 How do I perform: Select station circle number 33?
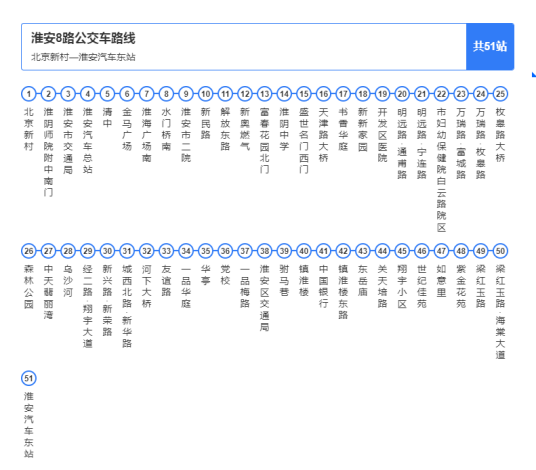click(x=166, y=251)
